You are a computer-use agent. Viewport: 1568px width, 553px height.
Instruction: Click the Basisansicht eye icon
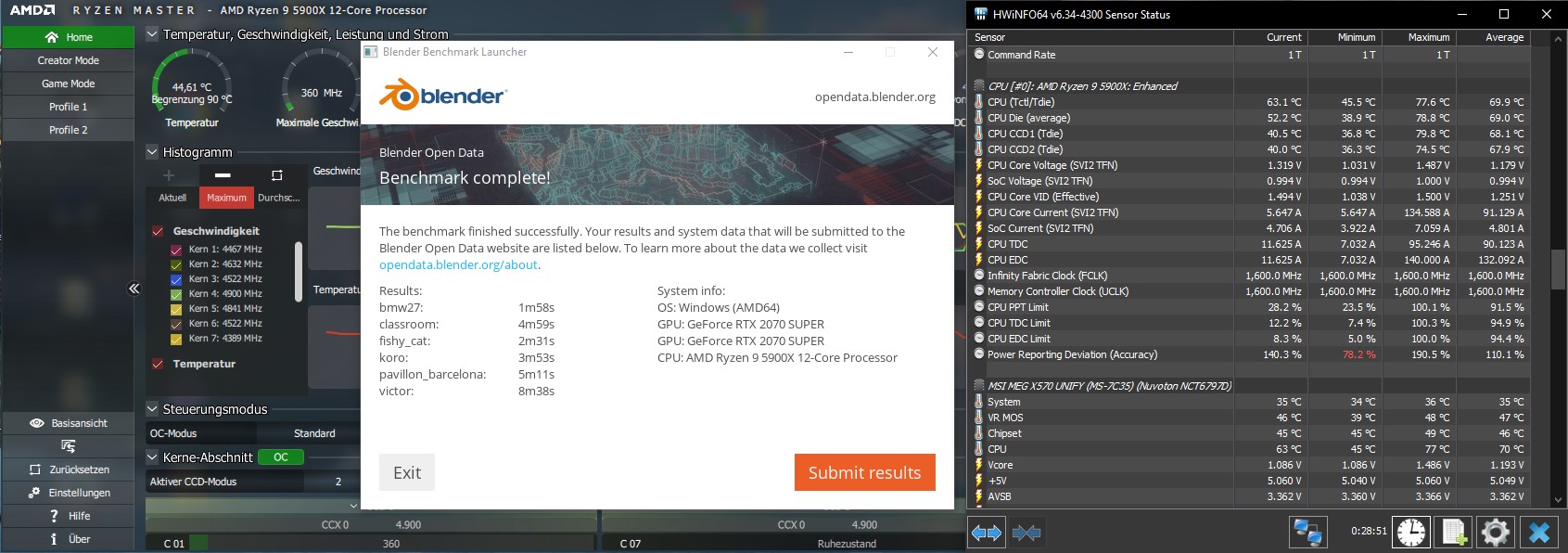[x=37, y=423]
